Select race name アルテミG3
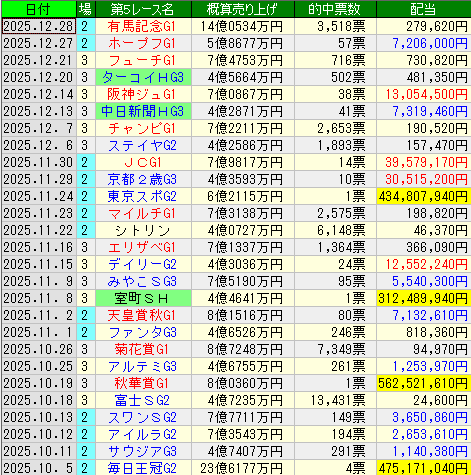Image resolution: width=471 pixels, height=475 pixels. click(x=143, y=366)
